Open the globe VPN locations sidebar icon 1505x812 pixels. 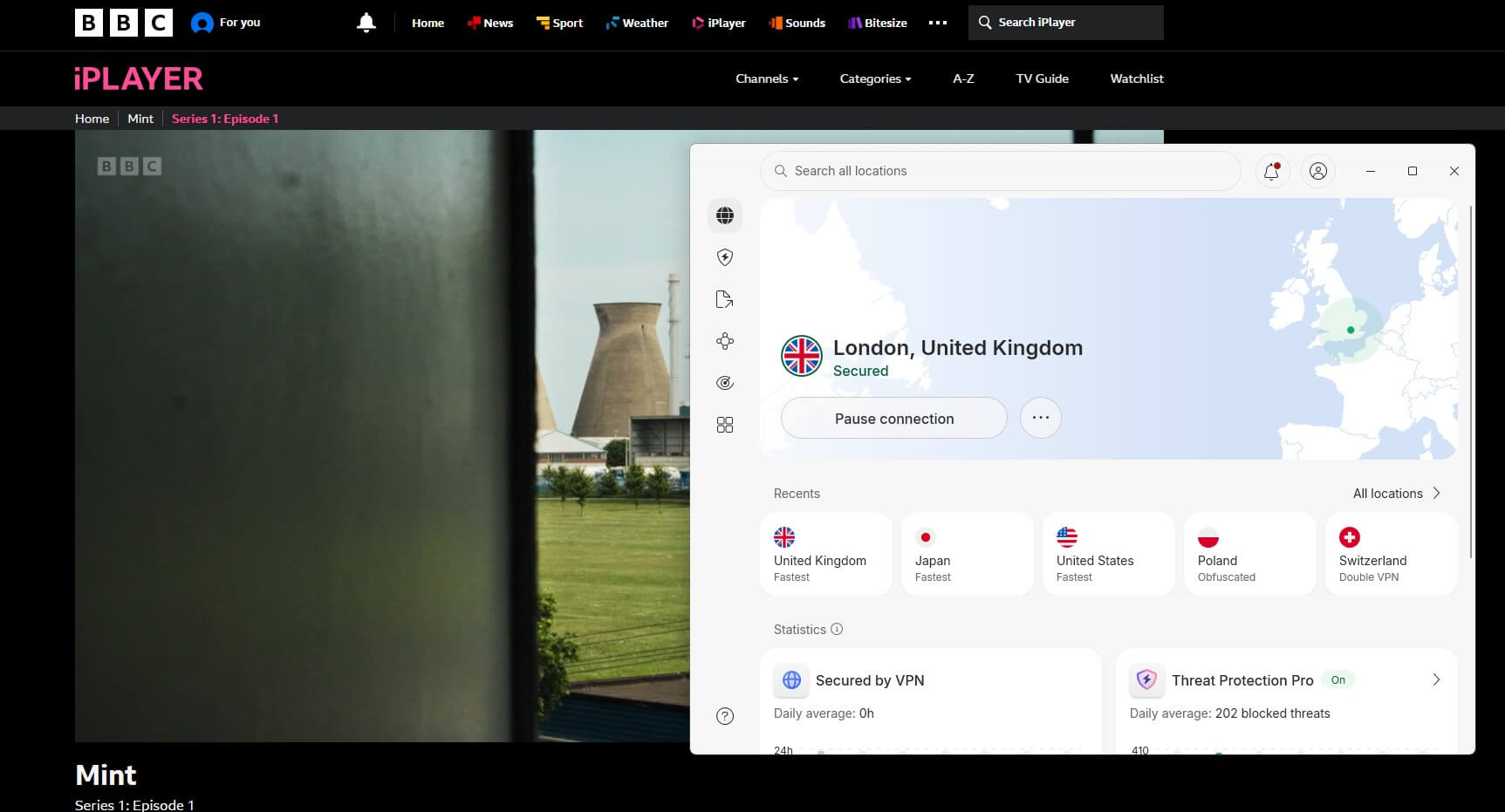click(x=725, y=215)
